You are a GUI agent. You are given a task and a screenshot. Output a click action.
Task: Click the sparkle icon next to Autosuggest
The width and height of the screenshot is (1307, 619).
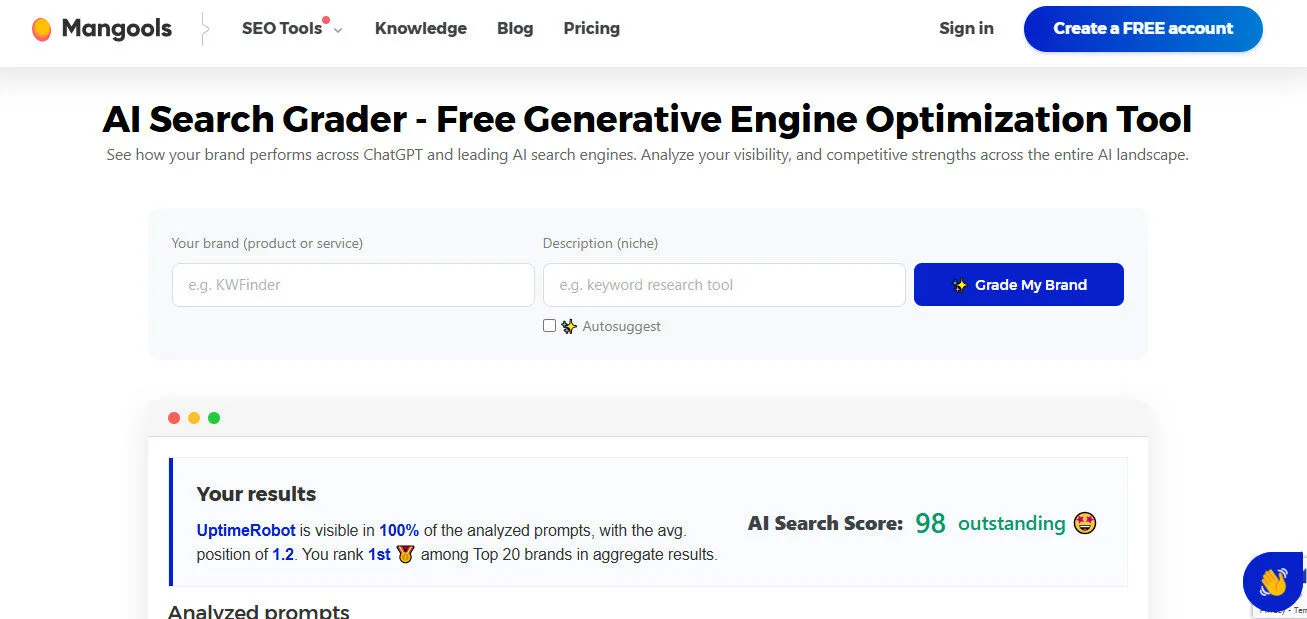point(569,325)
